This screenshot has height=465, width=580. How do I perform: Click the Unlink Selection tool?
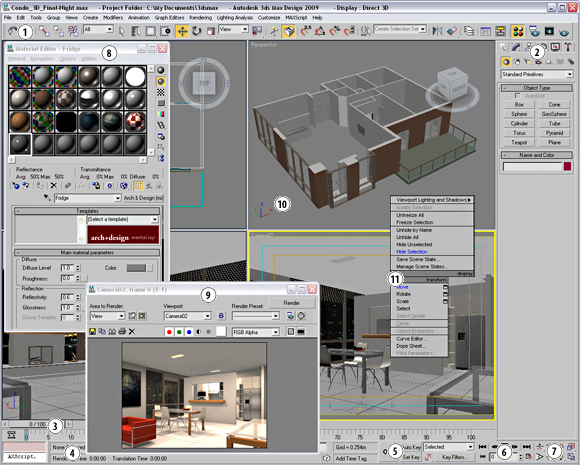[58, 31]
